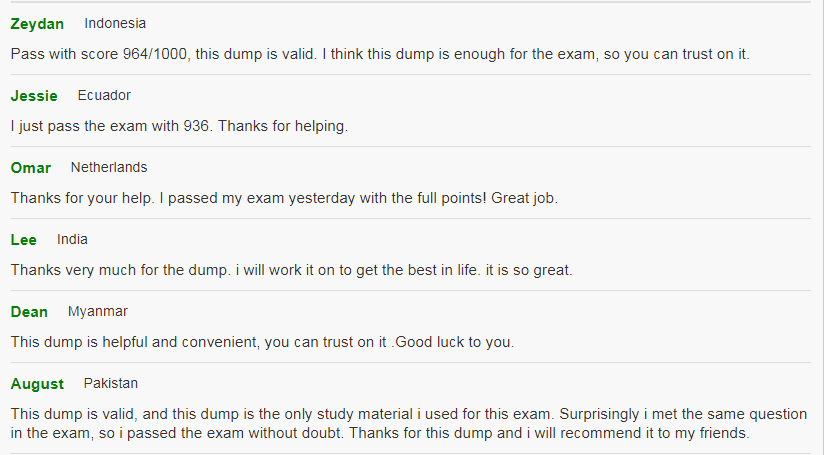Click Omar's review about full points
The width and height of the screenshot is (824, 455).
click(284, 198)
